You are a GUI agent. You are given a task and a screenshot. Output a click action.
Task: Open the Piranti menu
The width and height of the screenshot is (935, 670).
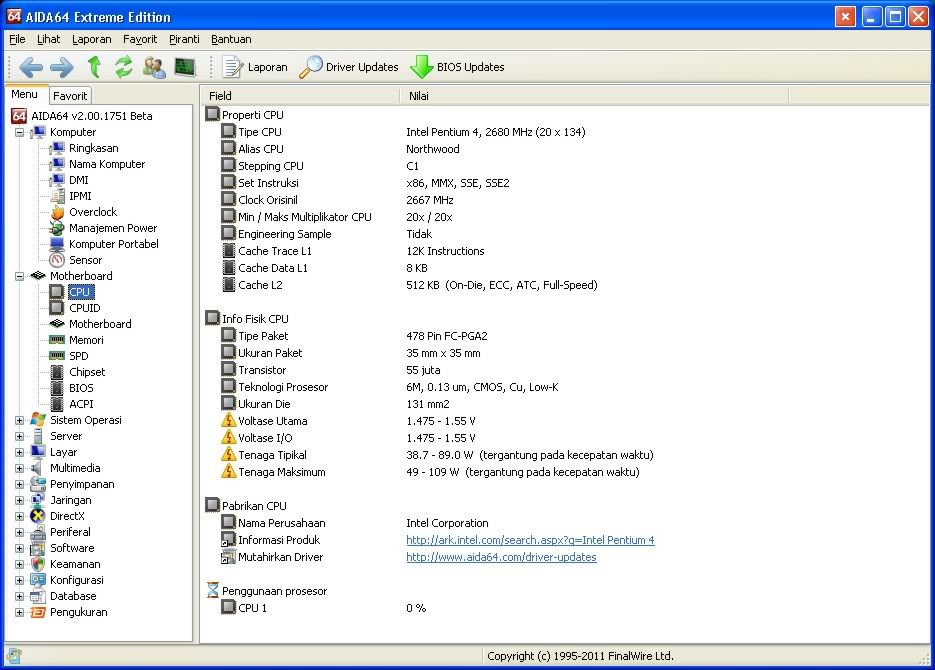(184, 39)
